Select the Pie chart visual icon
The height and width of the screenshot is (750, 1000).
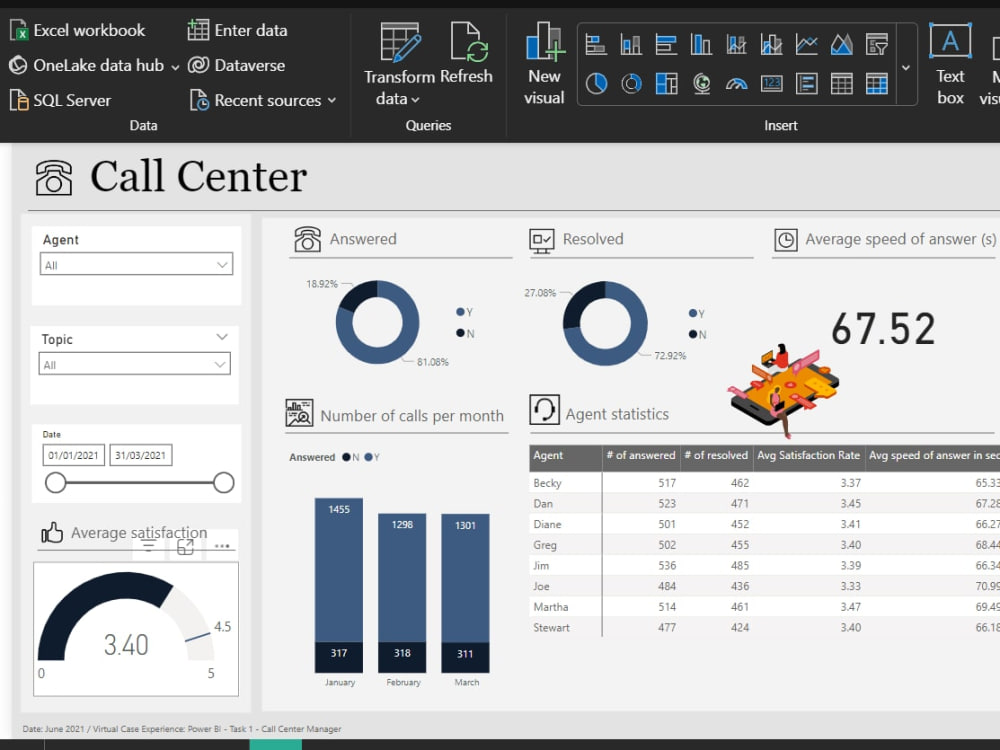(597, 84)
